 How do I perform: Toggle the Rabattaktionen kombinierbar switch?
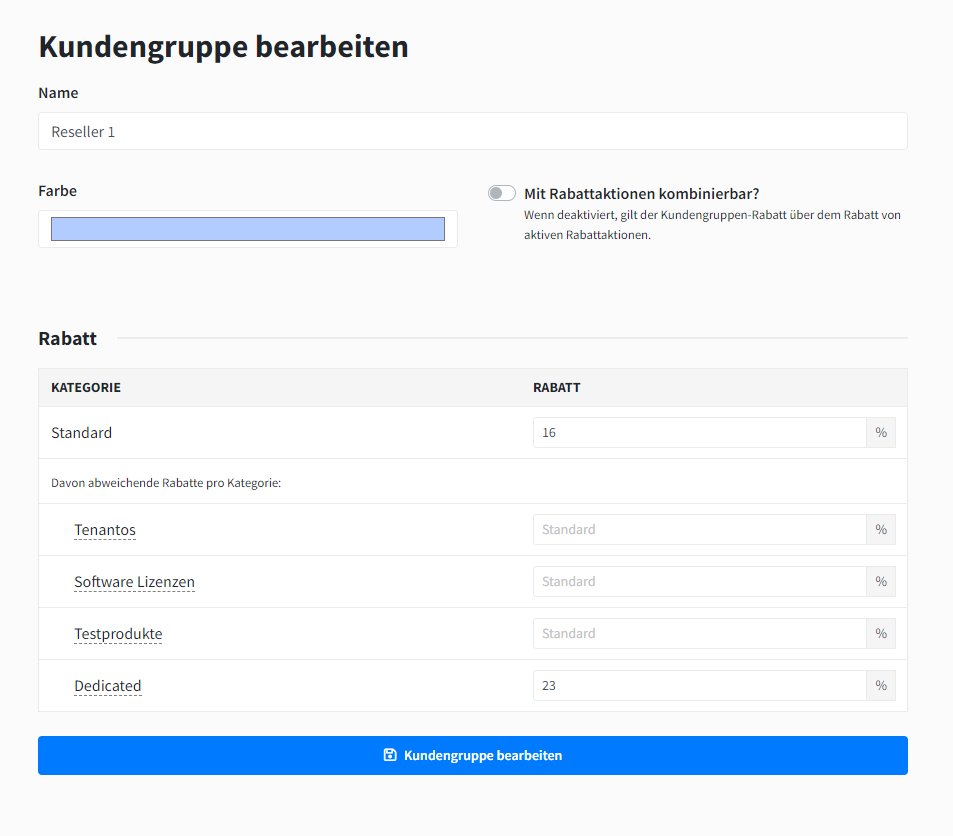502,194
